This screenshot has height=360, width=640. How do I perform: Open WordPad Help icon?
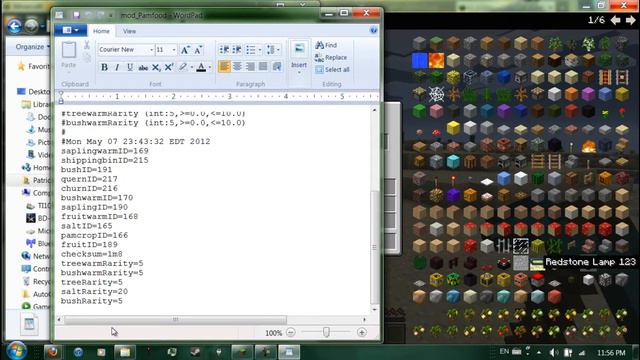coord(373,31)
